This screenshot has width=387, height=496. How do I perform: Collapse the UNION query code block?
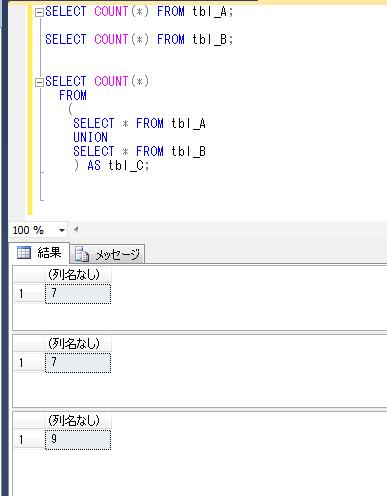coord(39,82)
